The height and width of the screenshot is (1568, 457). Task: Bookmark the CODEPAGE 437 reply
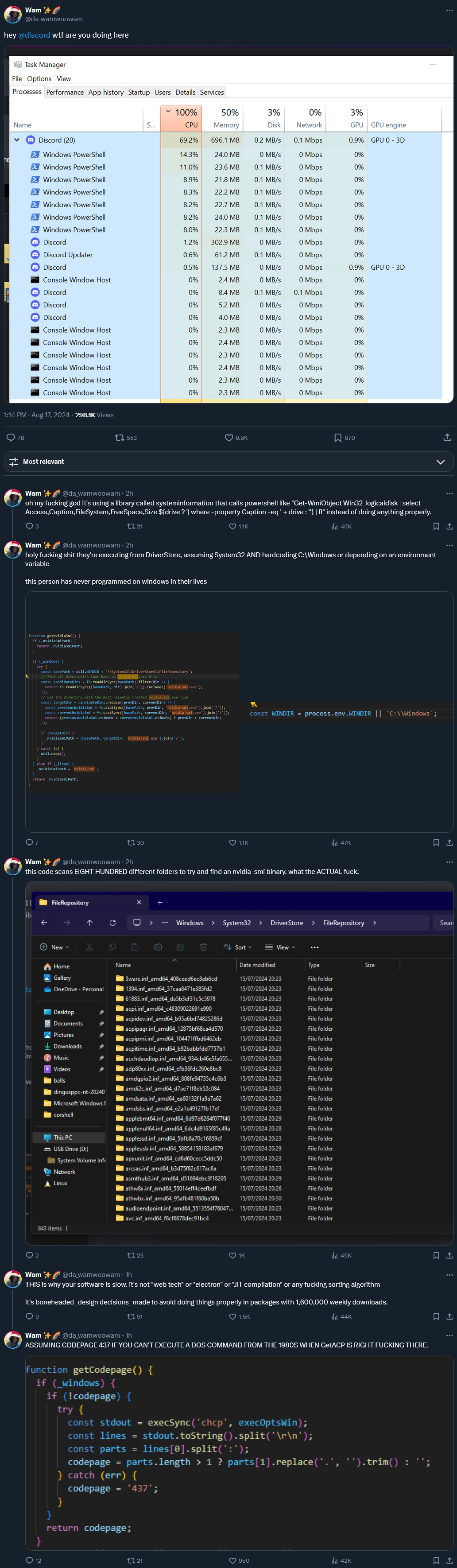(436, 1561)
